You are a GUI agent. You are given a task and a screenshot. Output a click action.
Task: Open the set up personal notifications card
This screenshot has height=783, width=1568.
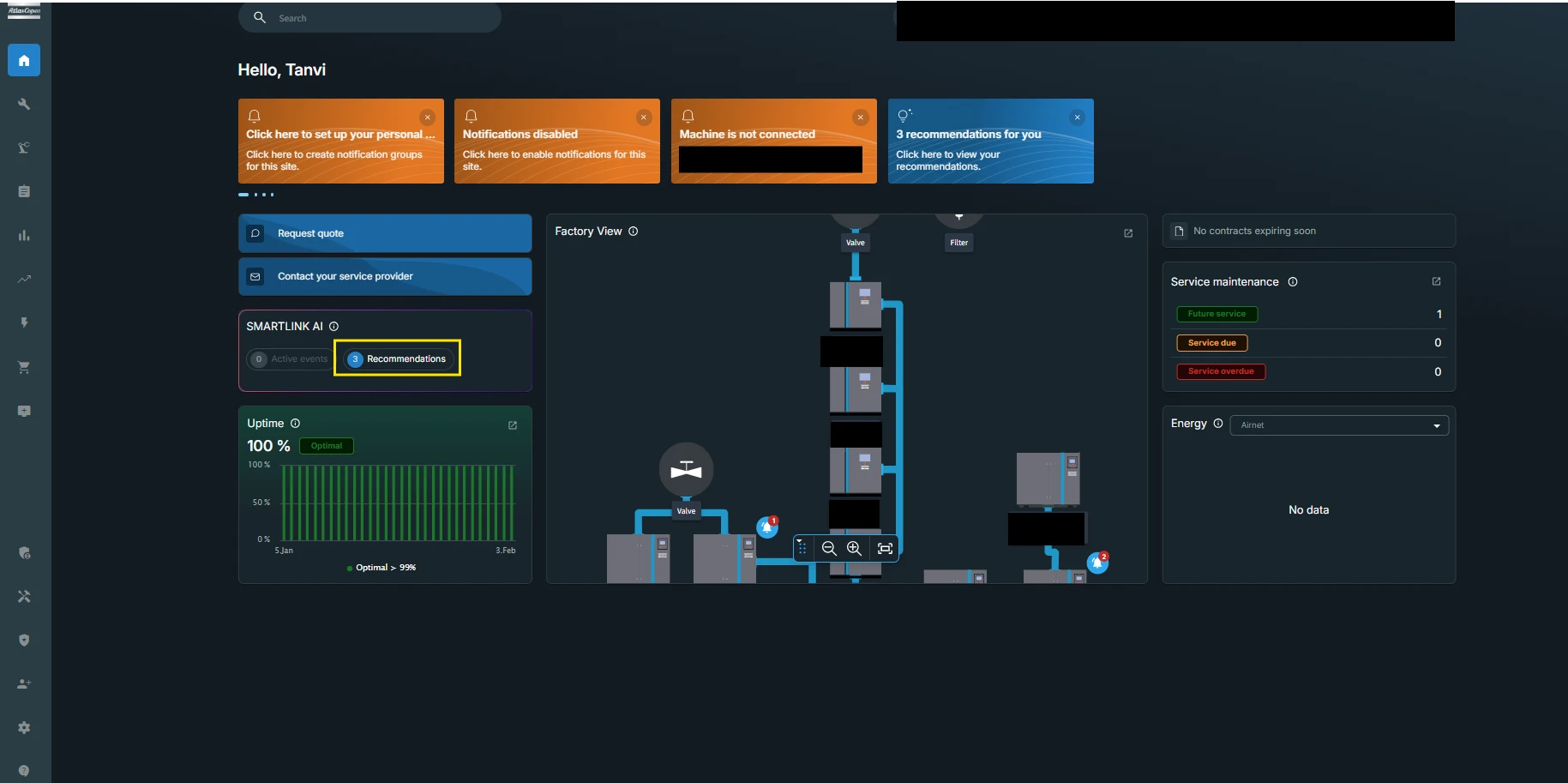tap(340, 142)
